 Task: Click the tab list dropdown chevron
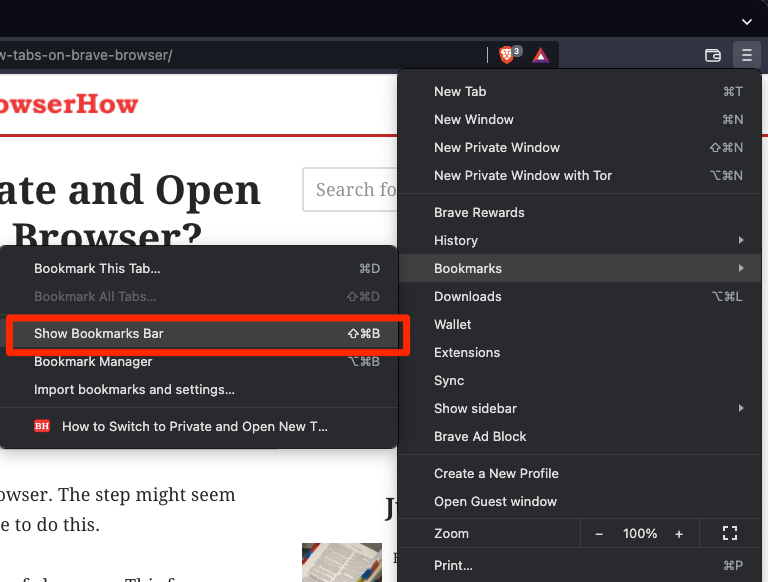click(746, 21)
